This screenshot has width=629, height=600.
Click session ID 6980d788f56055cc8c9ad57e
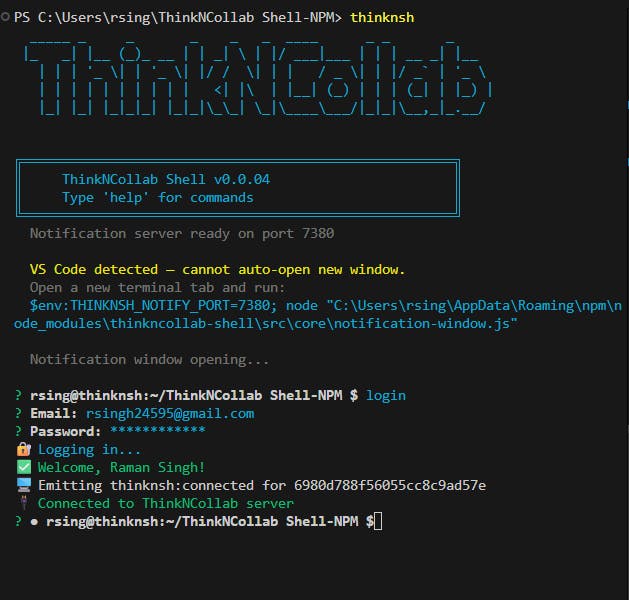tap(390, 485)
